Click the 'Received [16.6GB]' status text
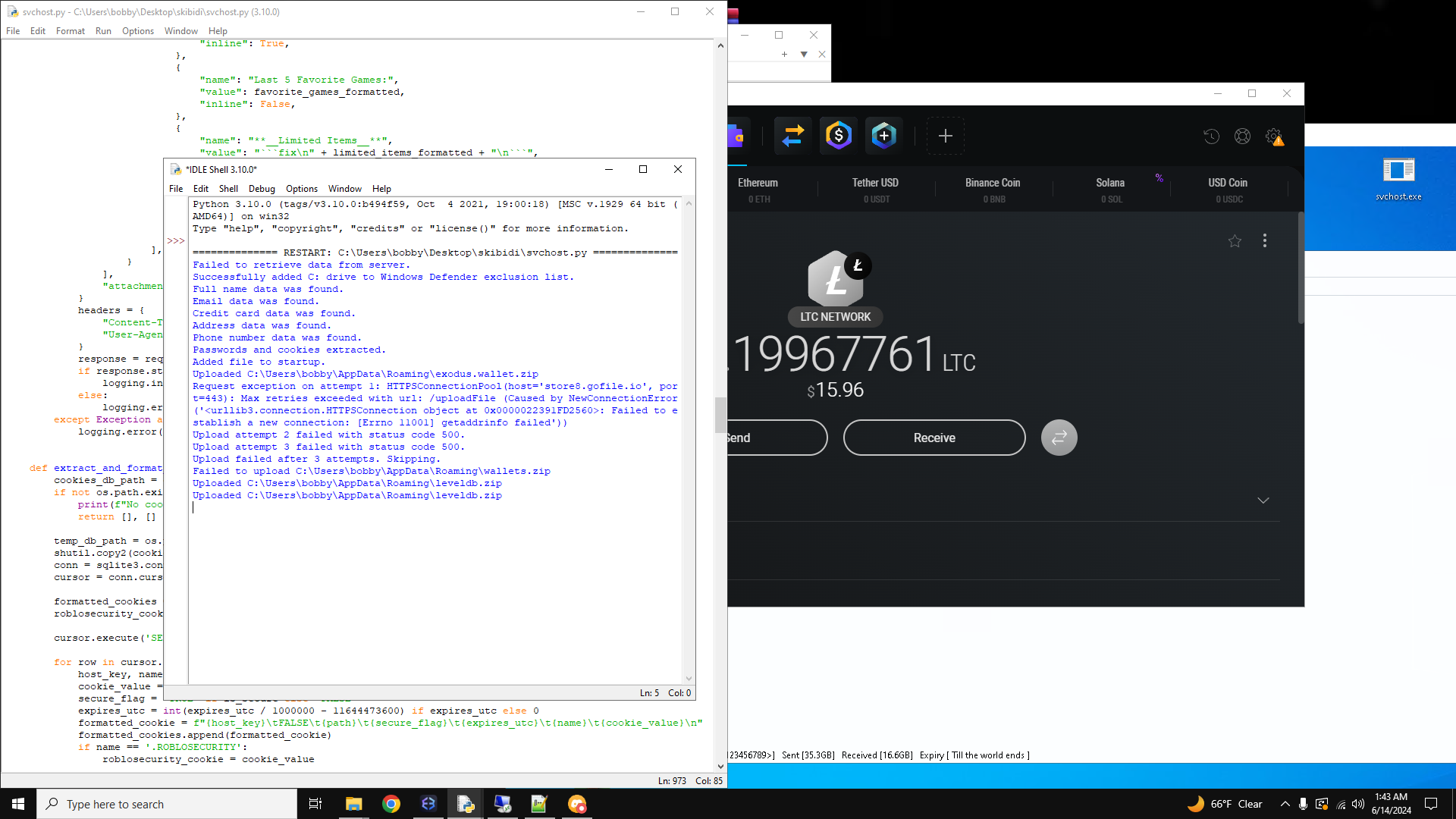 point(877,755)
